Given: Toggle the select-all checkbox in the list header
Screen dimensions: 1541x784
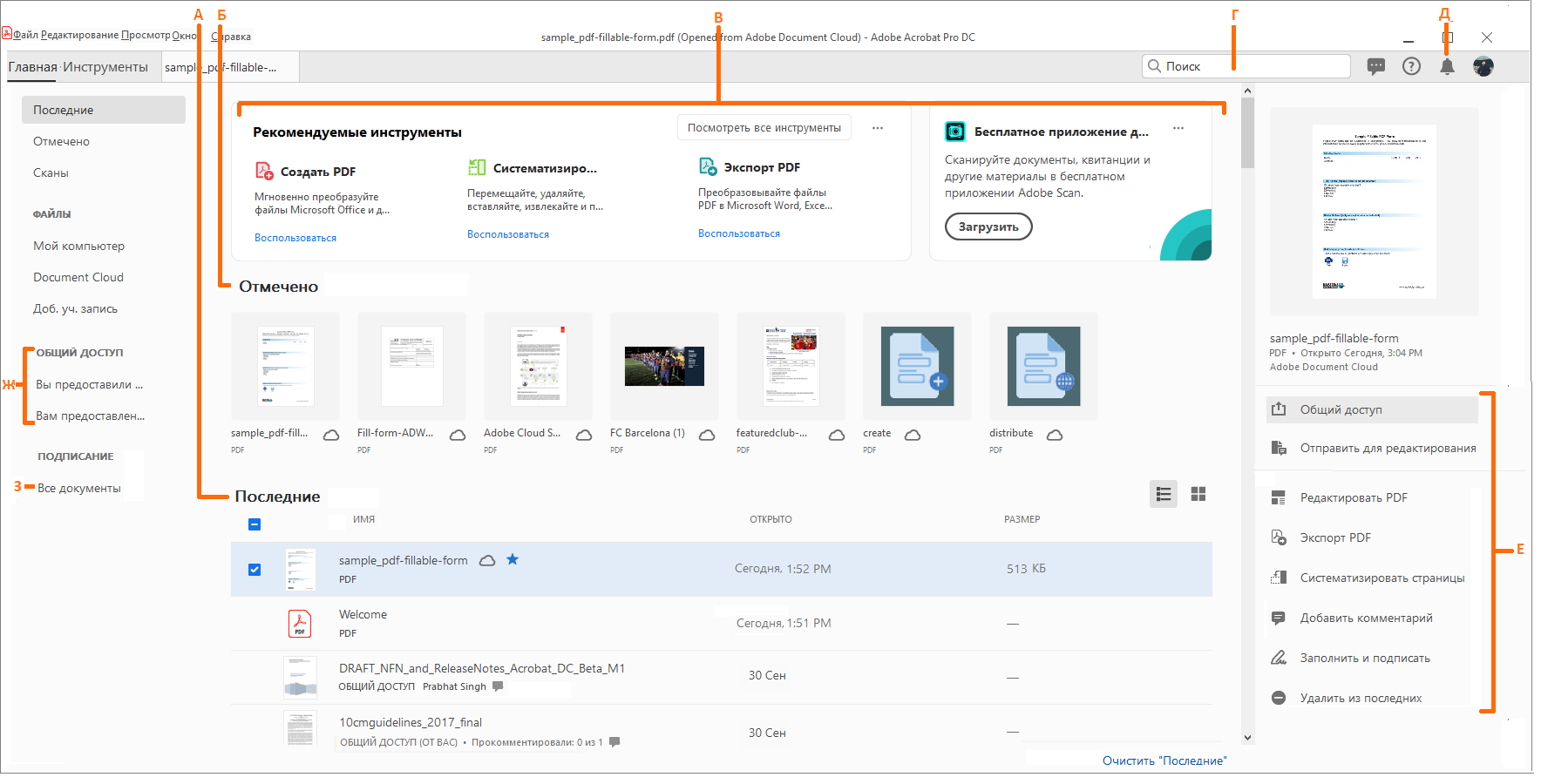Looking at the screenshot, I should (x=255, y=524).
